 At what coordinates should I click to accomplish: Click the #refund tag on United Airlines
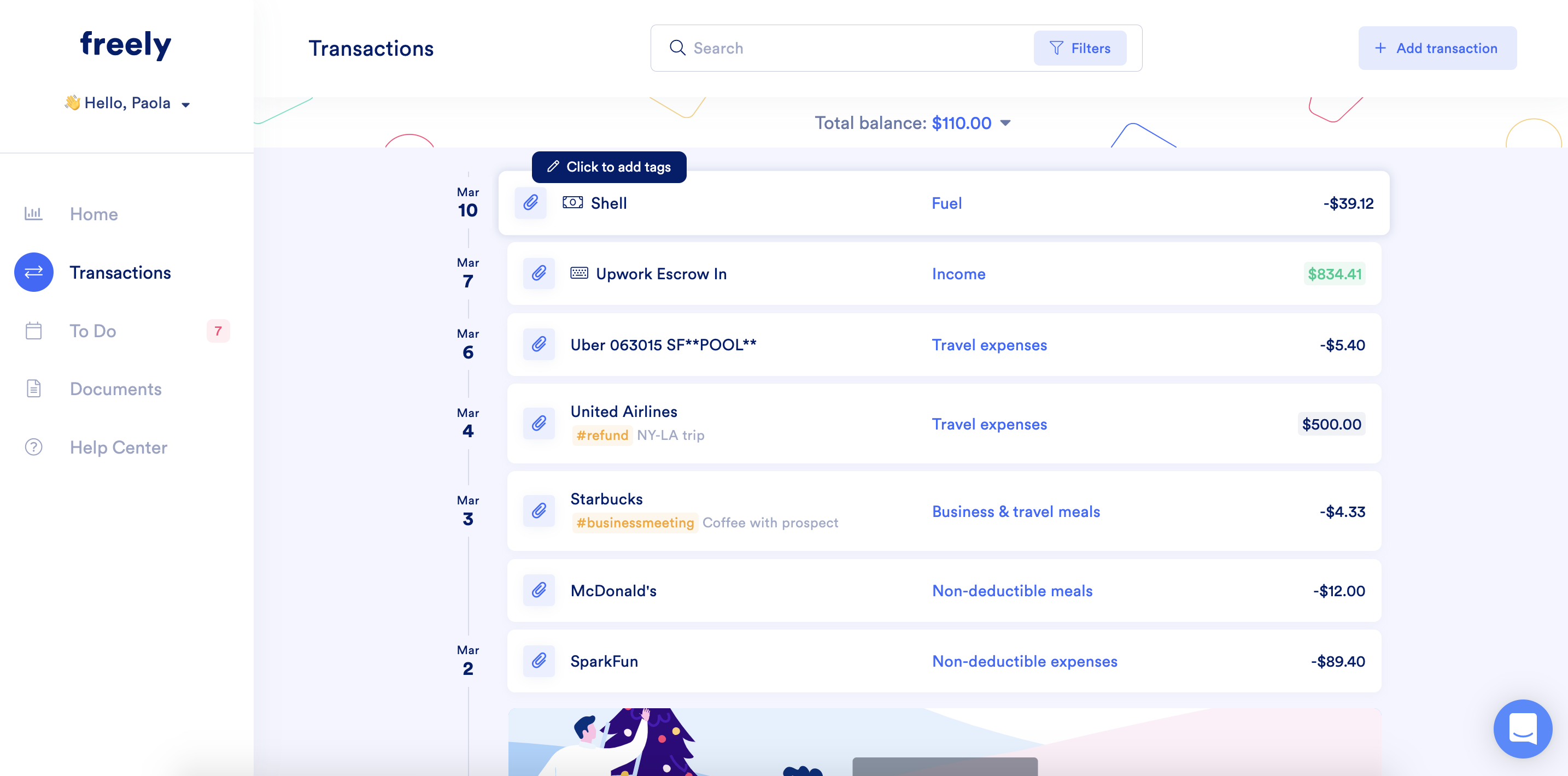pos(602,435)
